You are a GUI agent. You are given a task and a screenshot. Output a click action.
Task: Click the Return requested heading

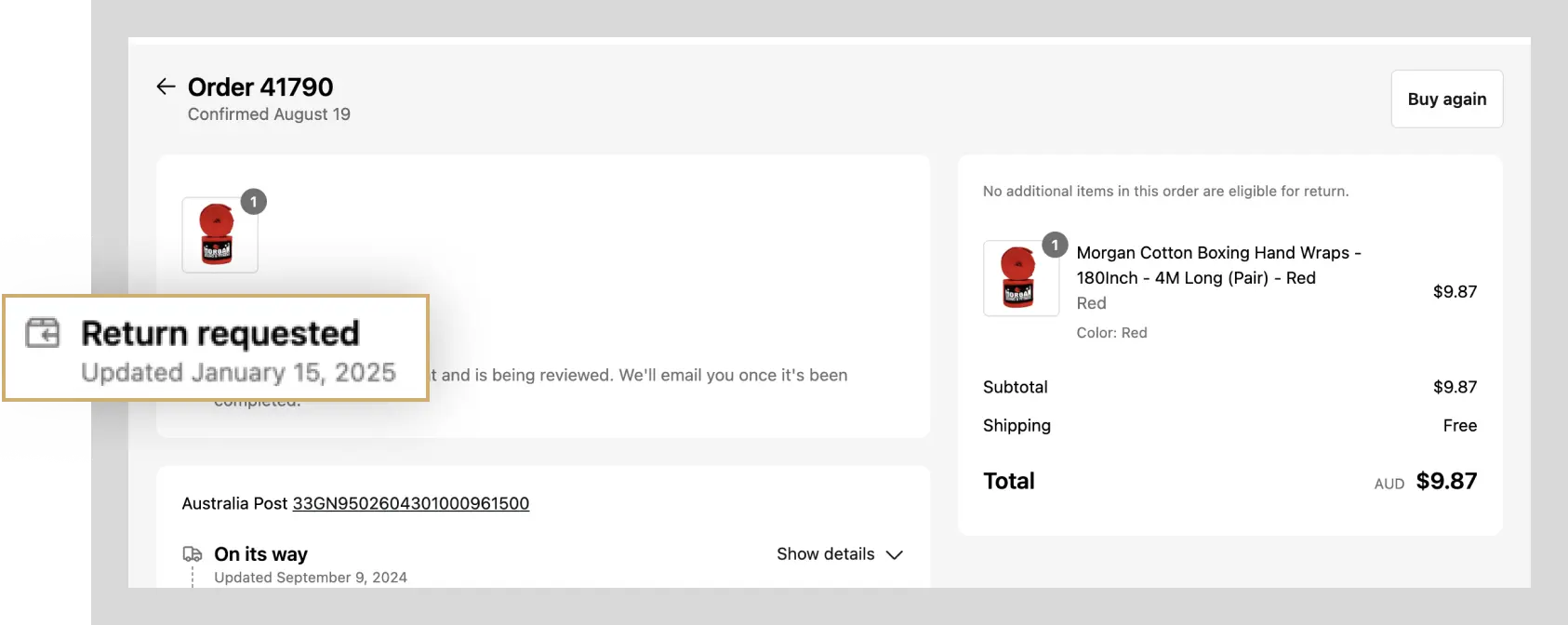(x=220, y=333)
